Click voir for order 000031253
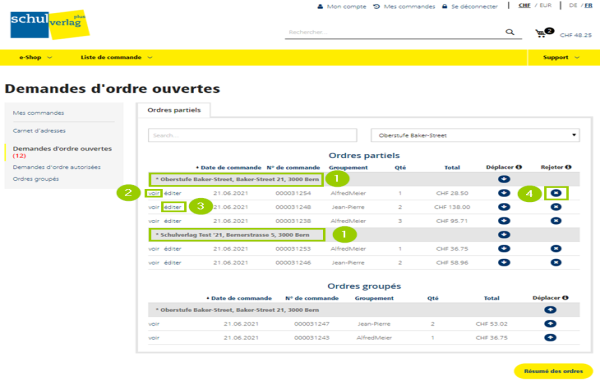The image size is (600, 382). pyautogui.click(x=154, y=249)
